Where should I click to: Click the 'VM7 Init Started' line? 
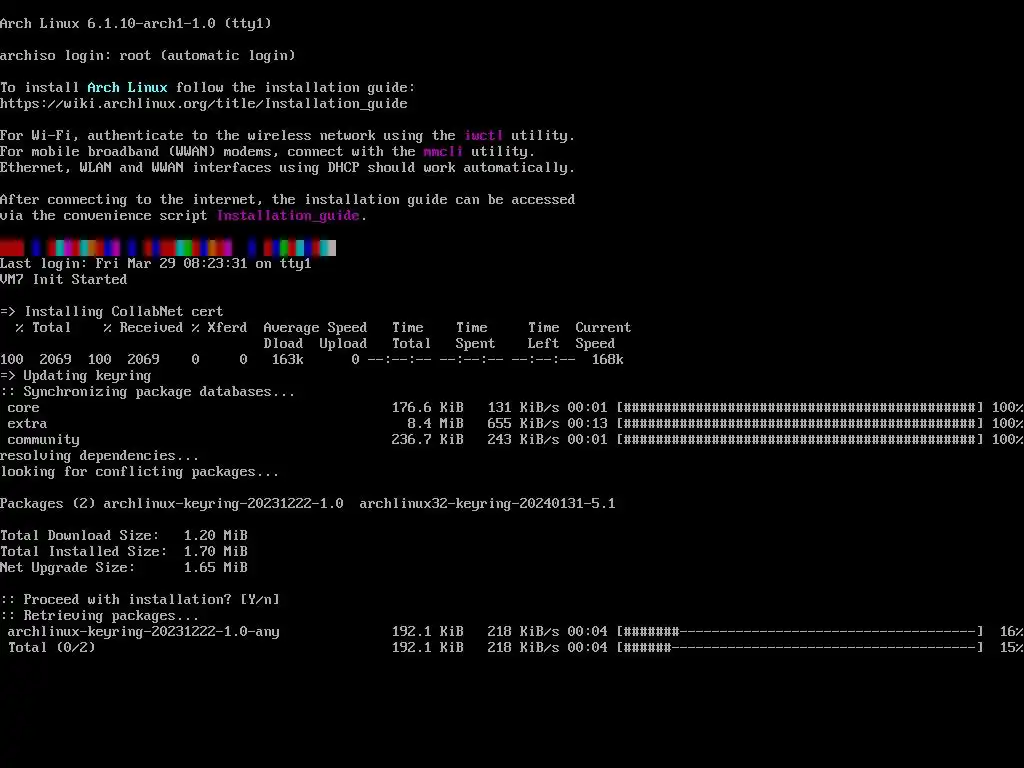(x=63, y=280)
